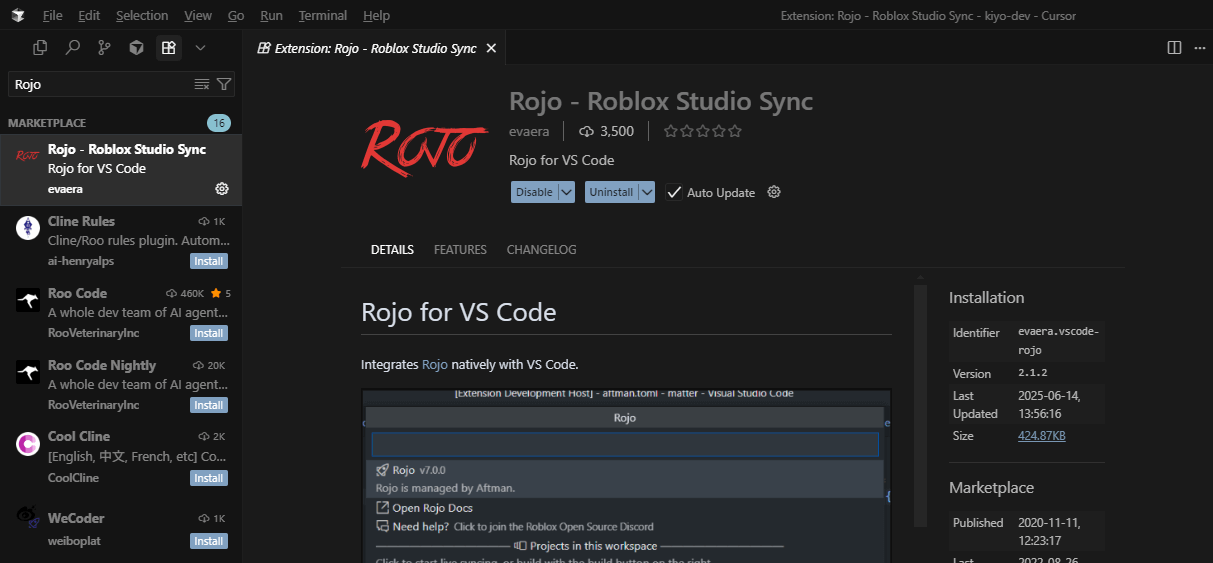Expand the Uninstall button dropdown arrow
Image resolution: width=1213 pixels, height=563 pixels.
[x=647, y=192]
